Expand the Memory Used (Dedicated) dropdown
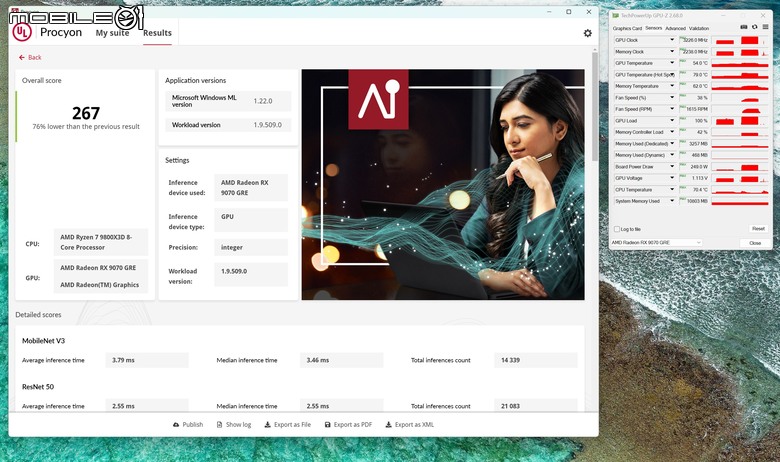Viewport: 780px width, 462px height. [672, 143]
